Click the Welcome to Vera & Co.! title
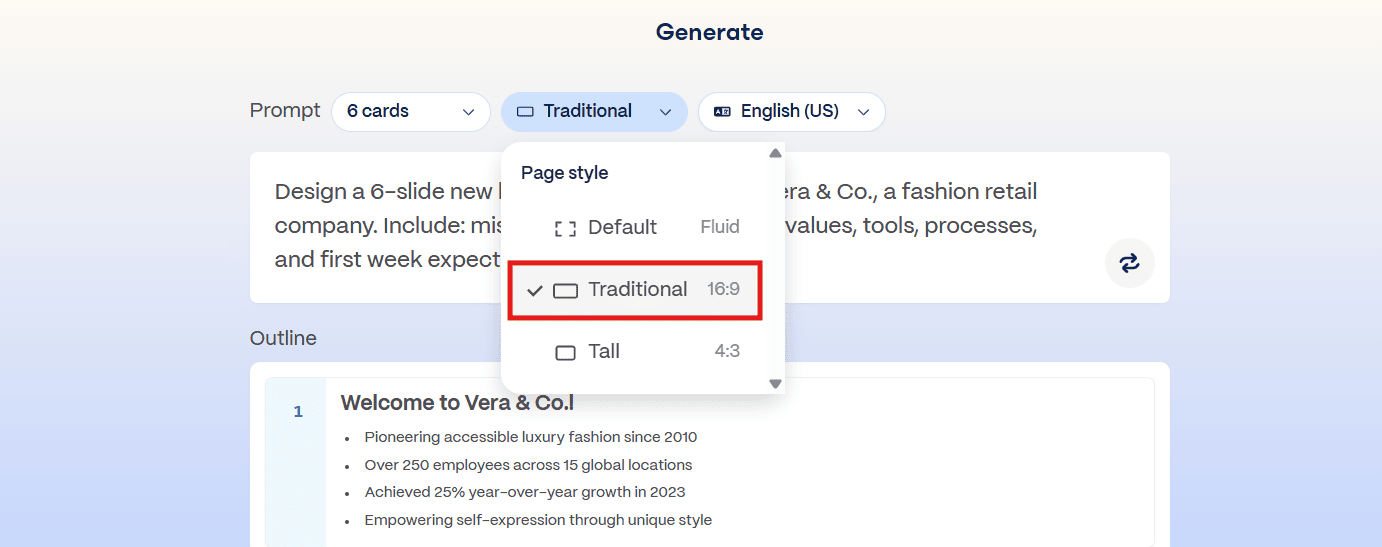Image resolution: width=1382 pixels, height=547 pixels. click(x=457, y=403)
